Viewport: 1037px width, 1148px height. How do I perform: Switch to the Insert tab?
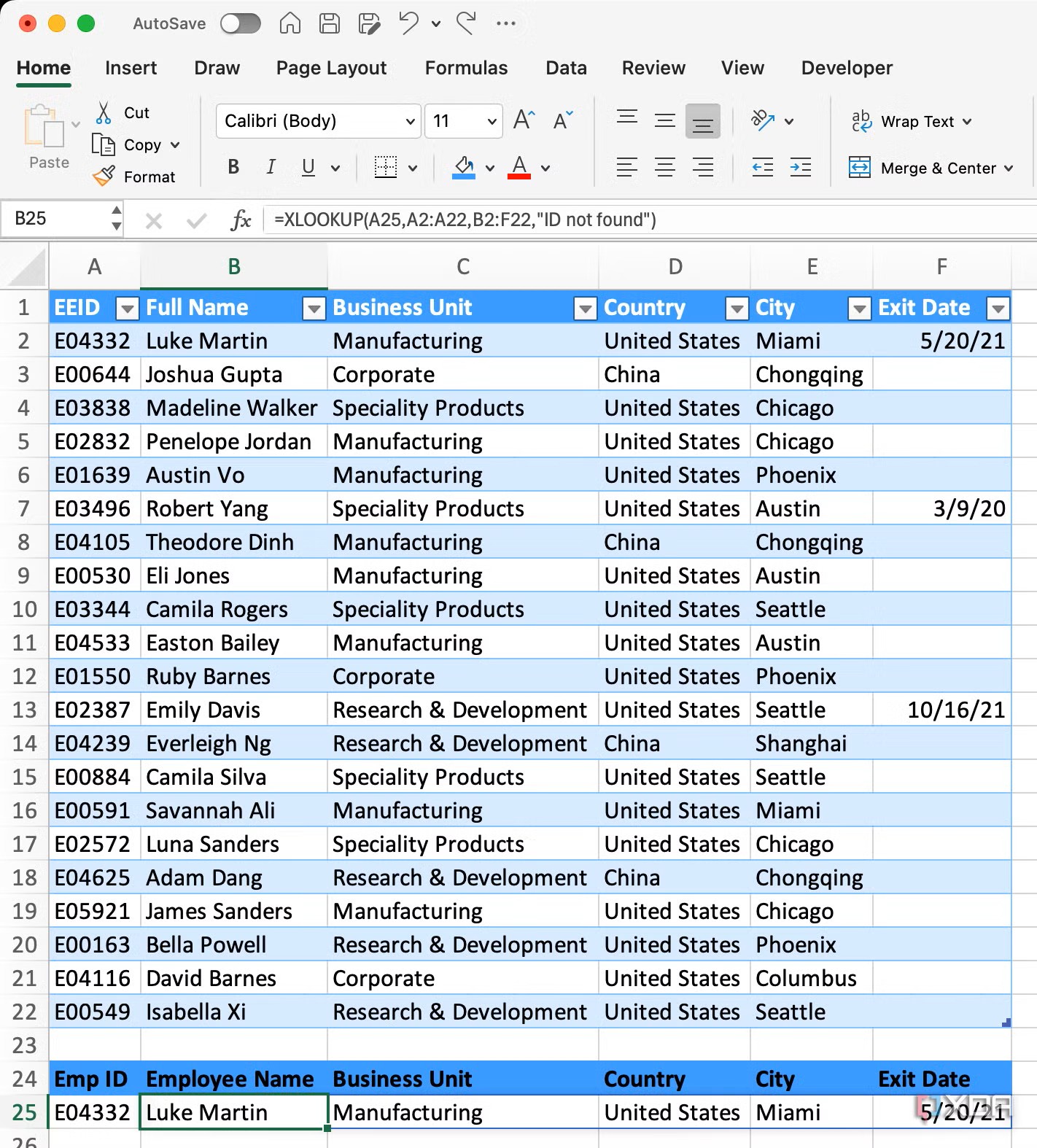[131, 68]
